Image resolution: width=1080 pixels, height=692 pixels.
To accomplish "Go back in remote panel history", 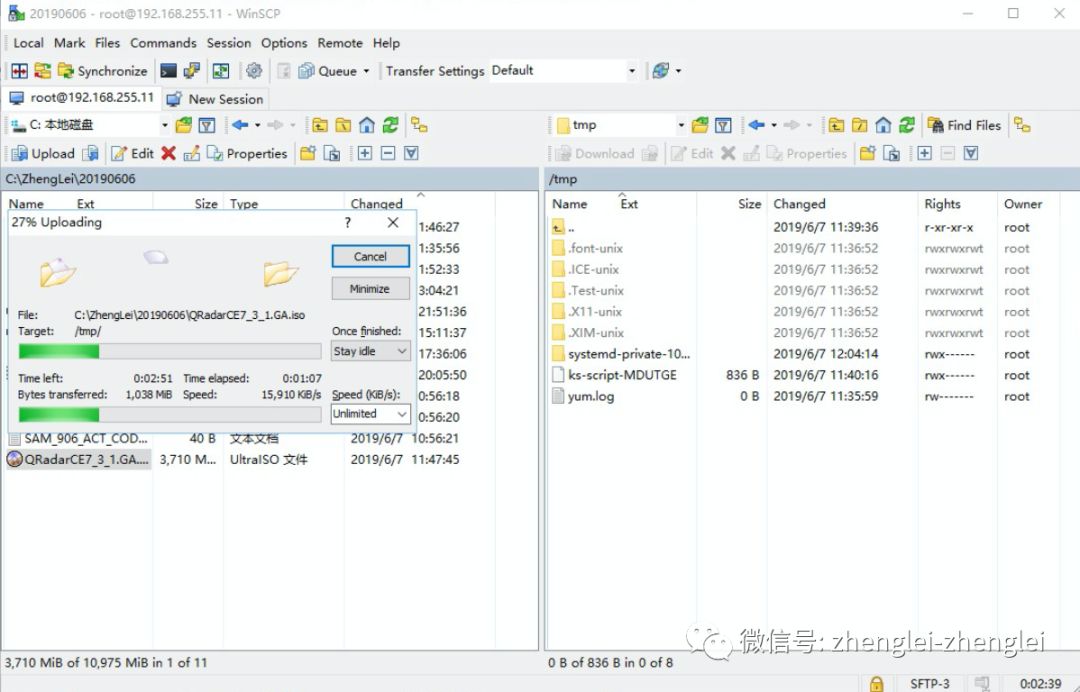I will coord(756,125).
